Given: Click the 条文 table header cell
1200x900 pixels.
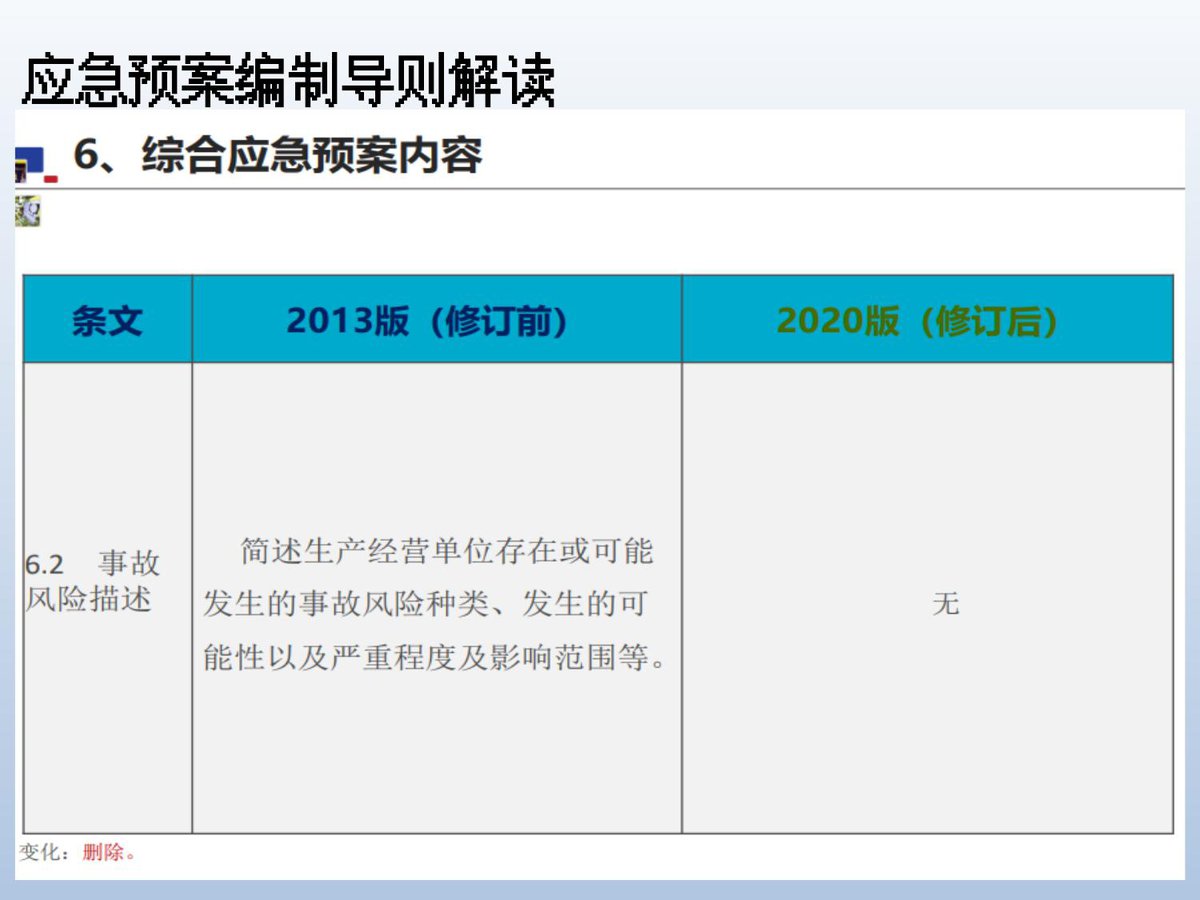Looking at the screenshot, I should coord(107,319).
